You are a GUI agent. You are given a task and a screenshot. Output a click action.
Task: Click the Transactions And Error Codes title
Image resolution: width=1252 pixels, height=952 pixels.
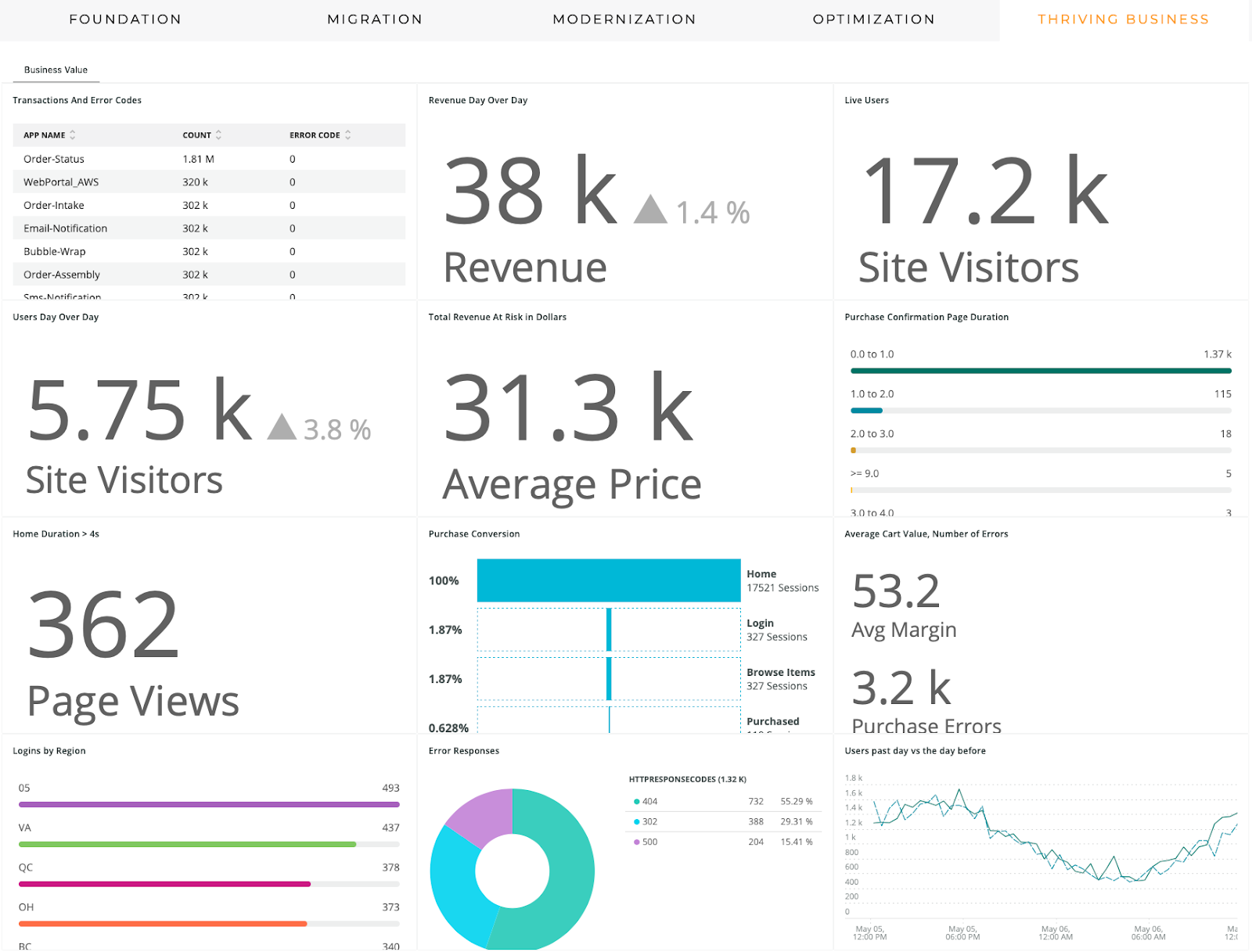(x=77, y=100)
